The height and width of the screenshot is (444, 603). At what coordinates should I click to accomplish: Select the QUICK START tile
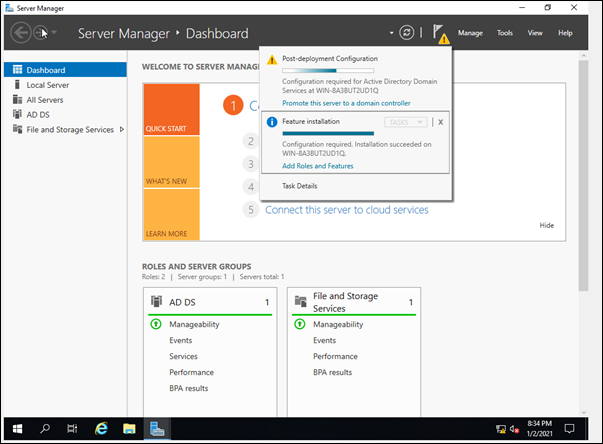[172, 110]
